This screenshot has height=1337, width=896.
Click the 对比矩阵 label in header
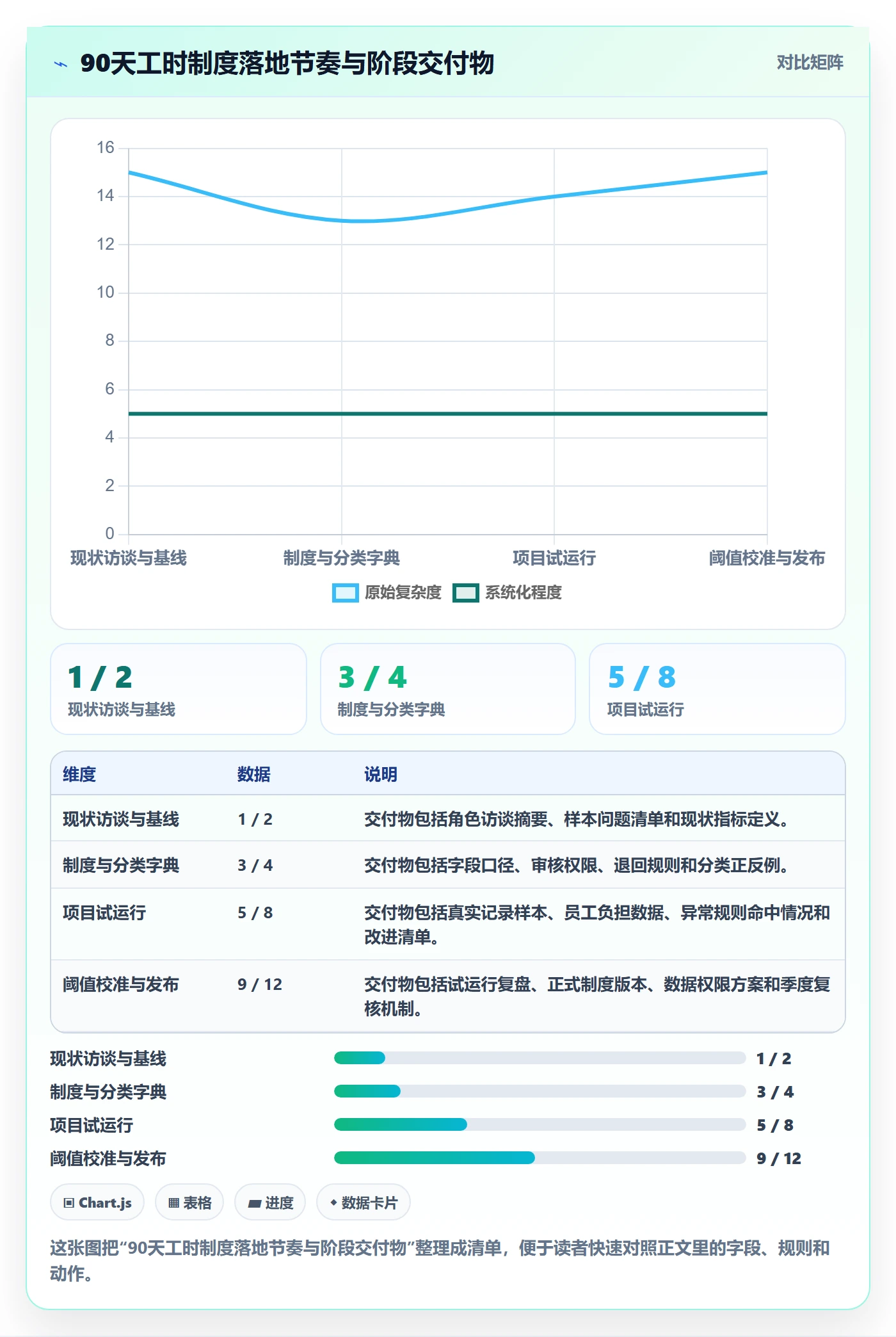point(810,63)
